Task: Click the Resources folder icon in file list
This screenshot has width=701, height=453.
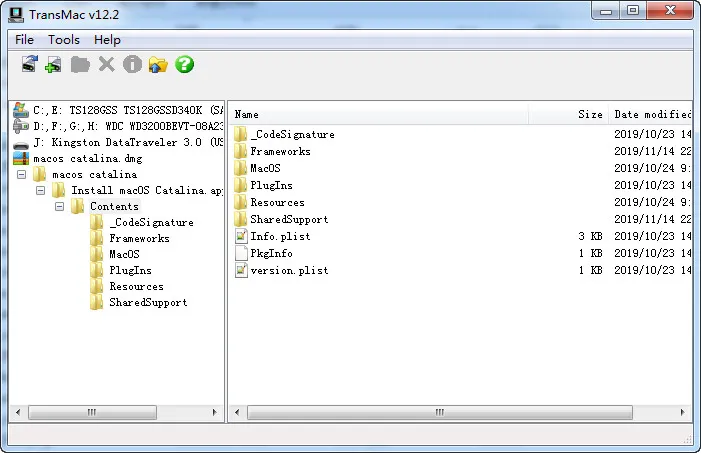Action: (x=241, y=202)
